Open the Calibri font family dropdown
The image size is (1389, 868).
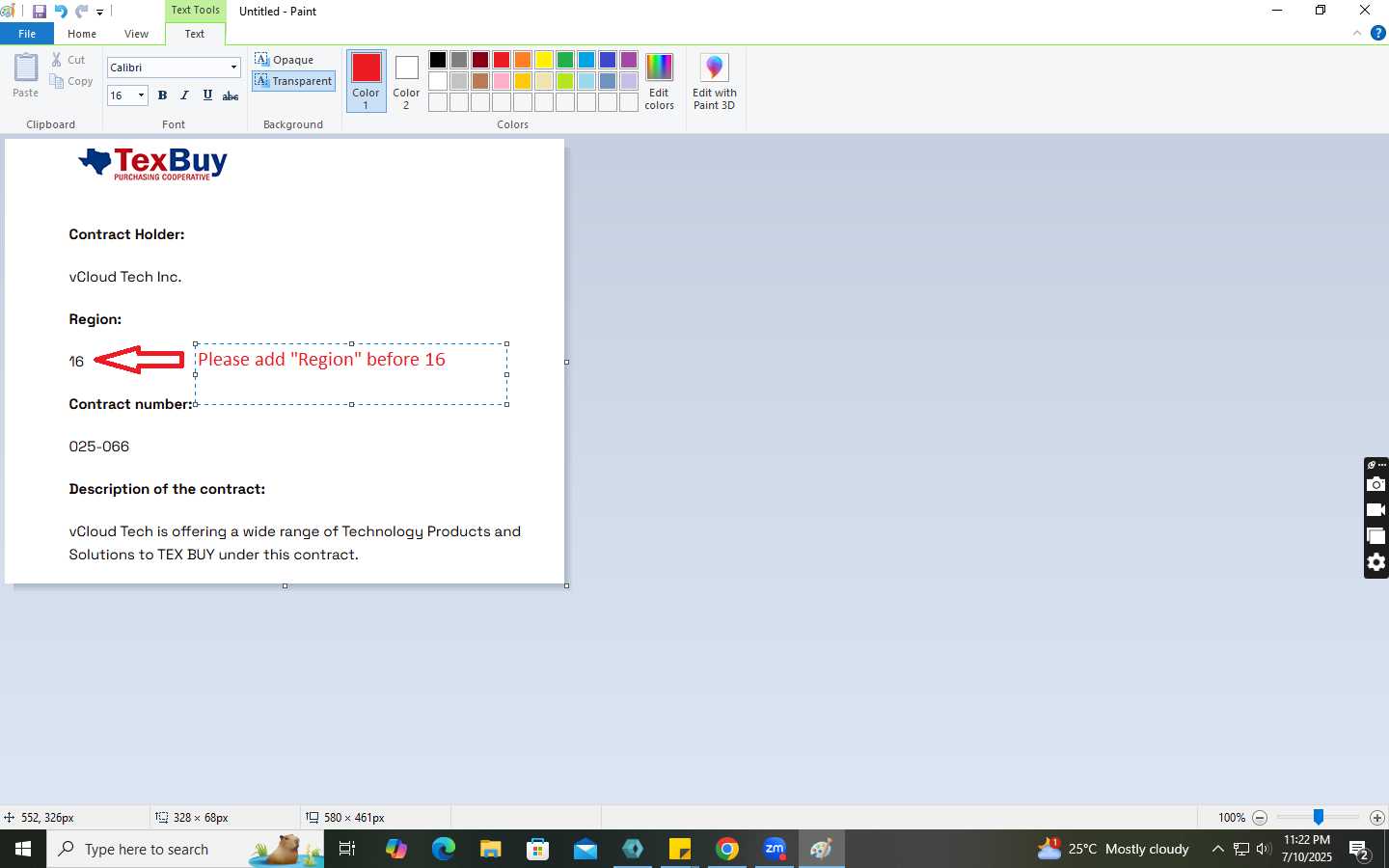pyautogui.click(x=233, y=68)
